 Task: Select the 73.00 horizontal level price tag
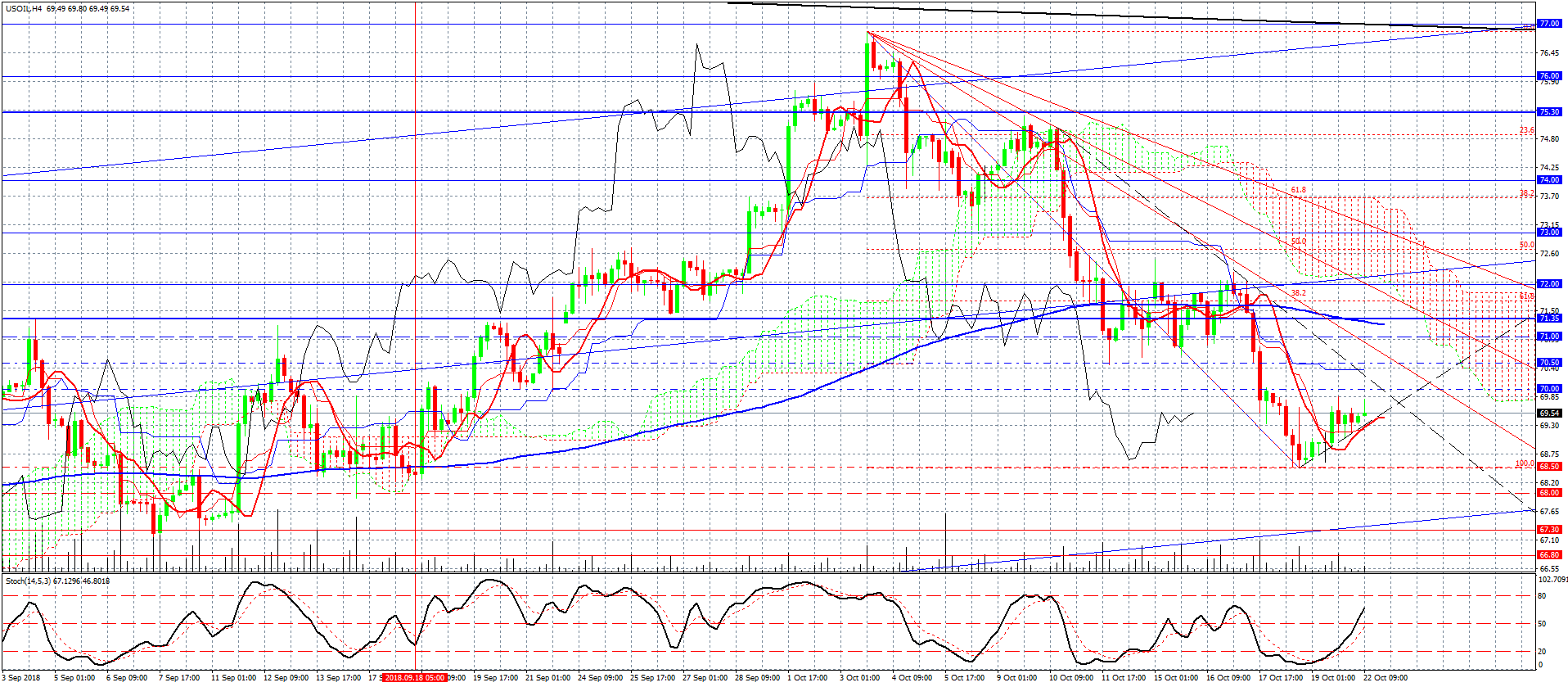tap(1549, 233)
